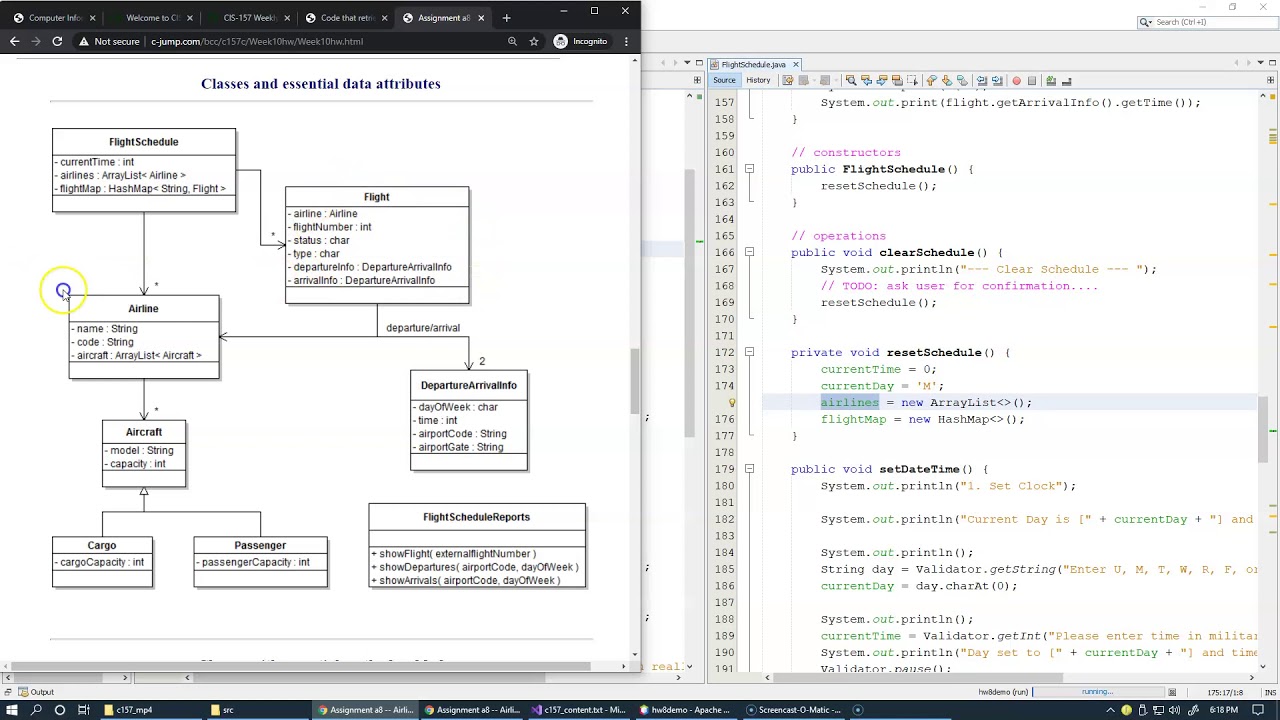The height and width of the screenshot is (720, 1280).
Task: Collapse setDateTime method fold at line 179
Action: click(749, 469)
